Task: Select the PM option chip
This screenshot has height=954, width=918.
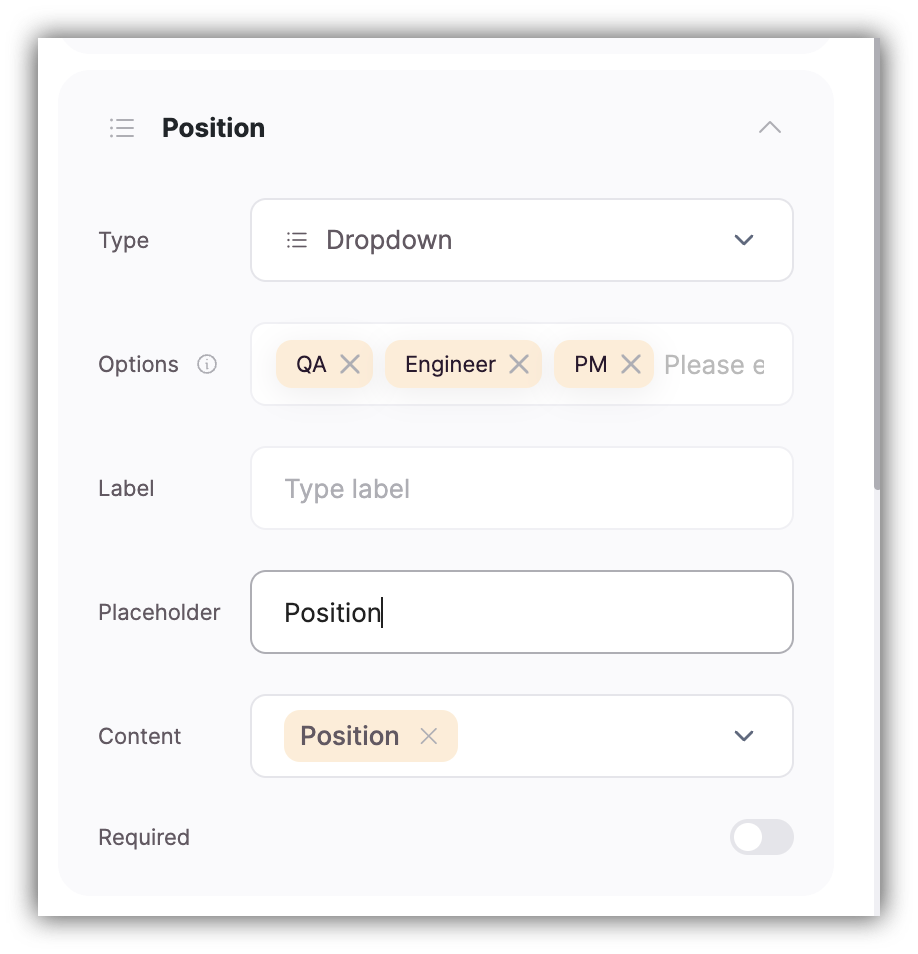Action: click(590, 364)
